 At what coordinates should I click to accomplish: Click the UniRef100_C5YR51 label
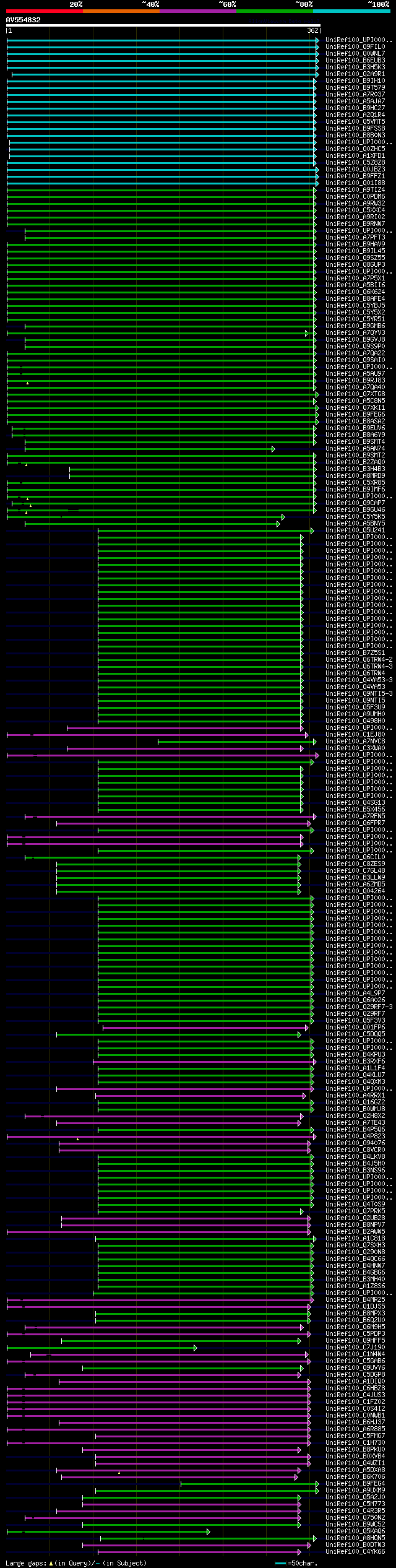[355, 319]
